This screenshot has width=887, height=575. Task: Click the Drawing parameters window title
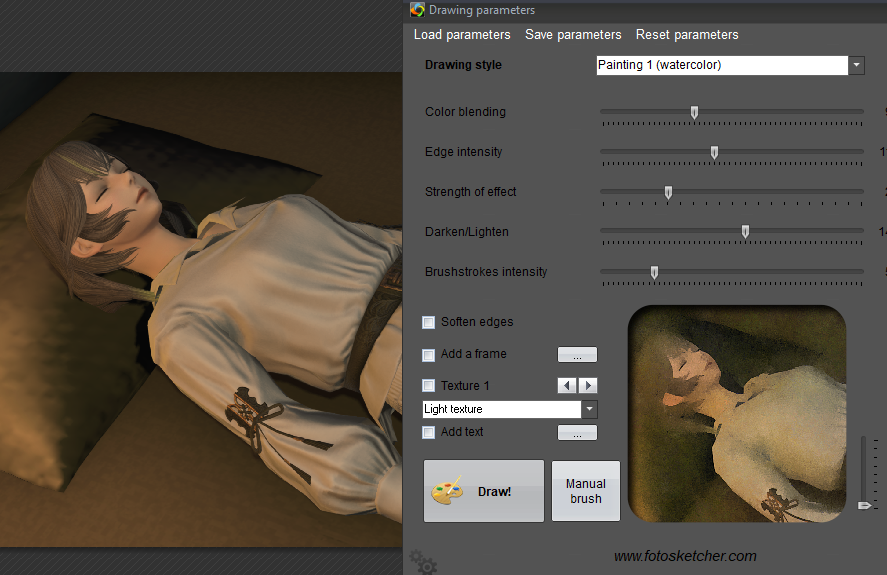click(x=481, y=10)
